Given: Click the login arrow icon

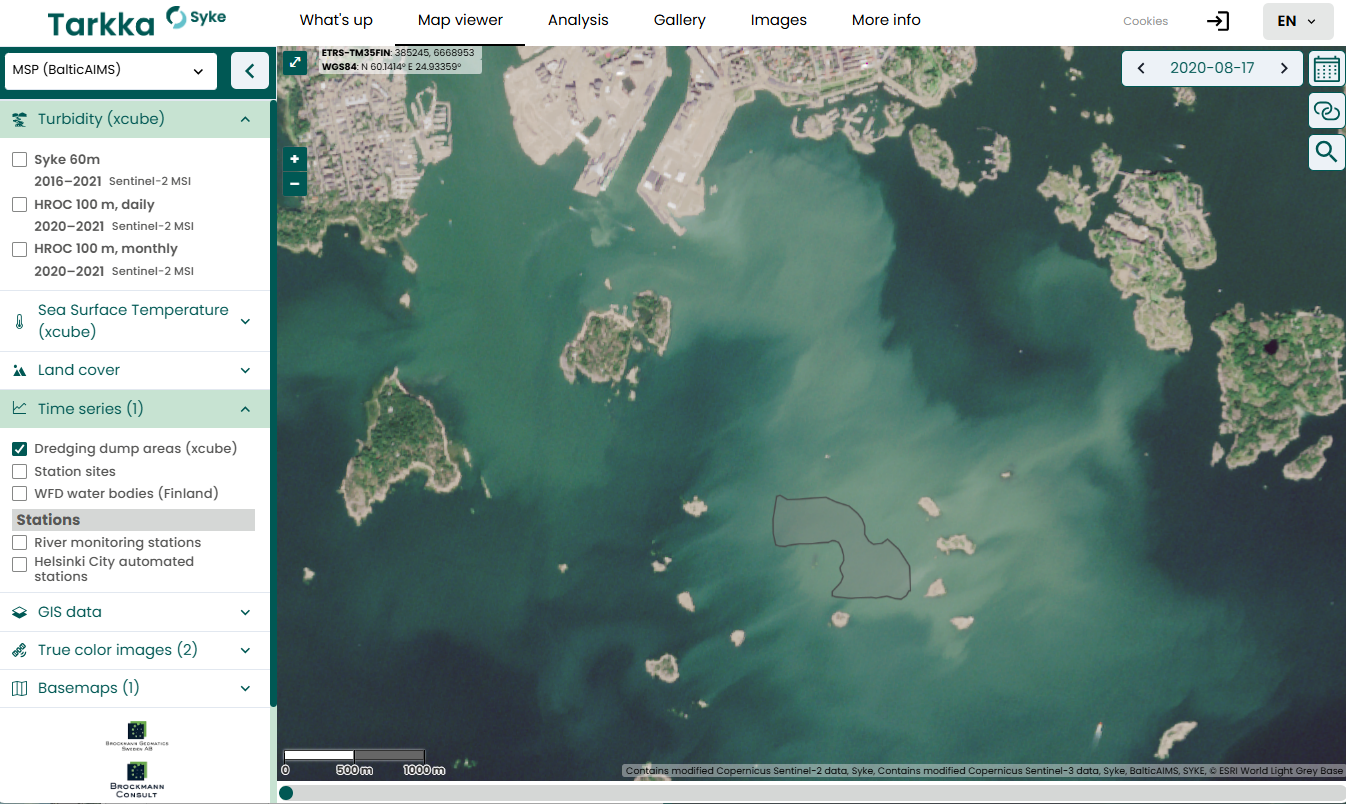Looking at the screenshot, I should [x=1217, y=21].
